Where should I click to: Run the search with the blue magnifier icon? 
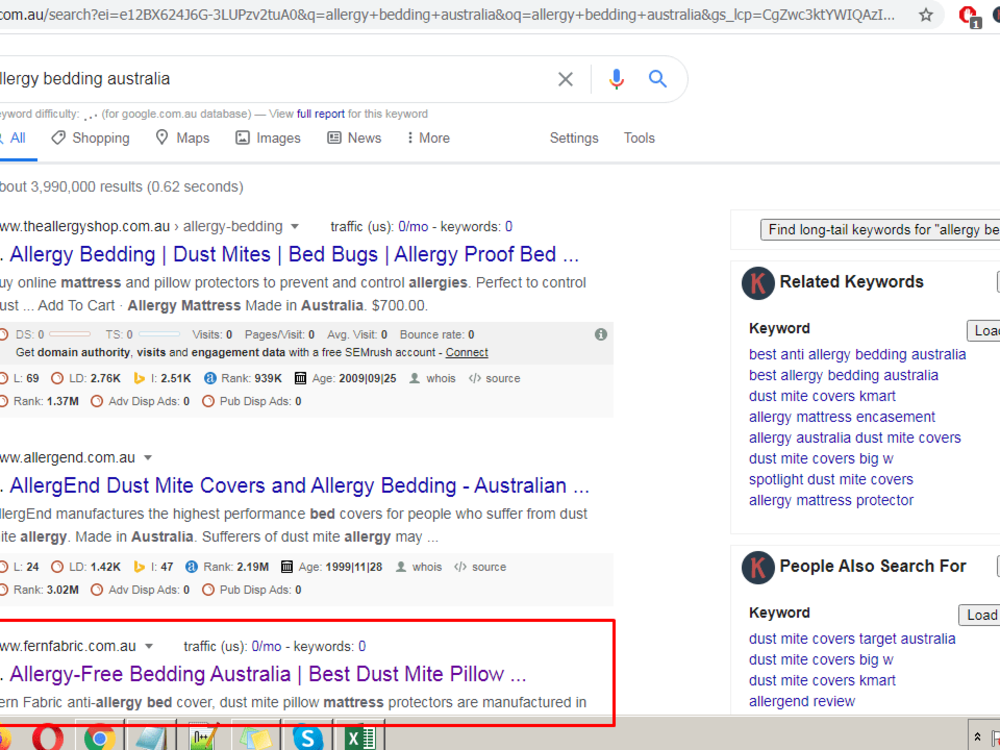[x=658, y=79]
